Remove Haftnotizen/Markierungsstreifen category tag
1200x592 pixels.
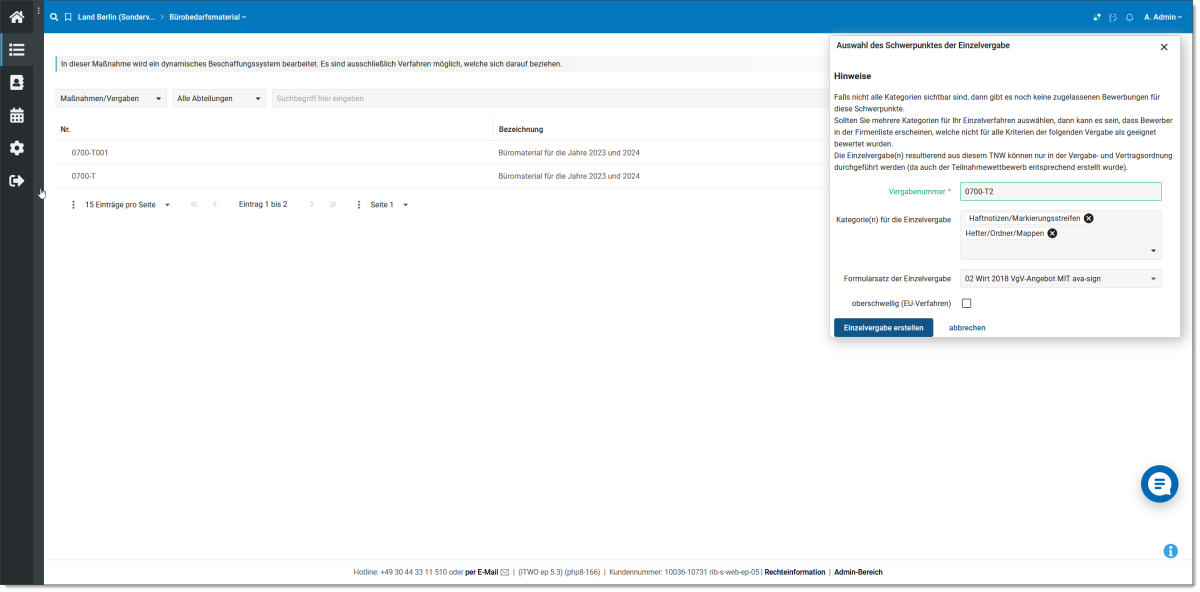point(1089,218)
